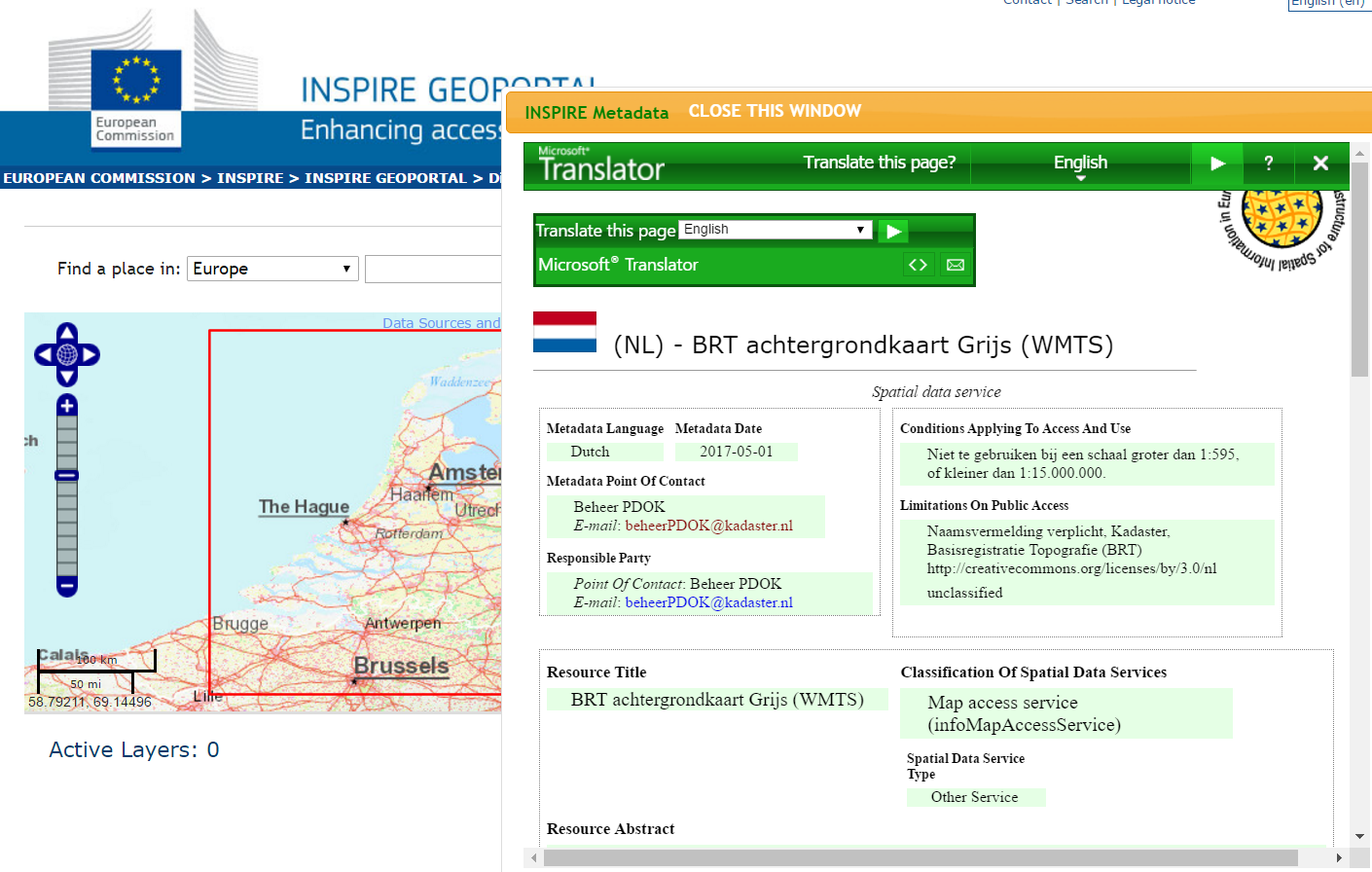Zoom in the map with the plus button
Viewport: 1372px width, 872px height.
pyautogui.click(x=67, y=405)
